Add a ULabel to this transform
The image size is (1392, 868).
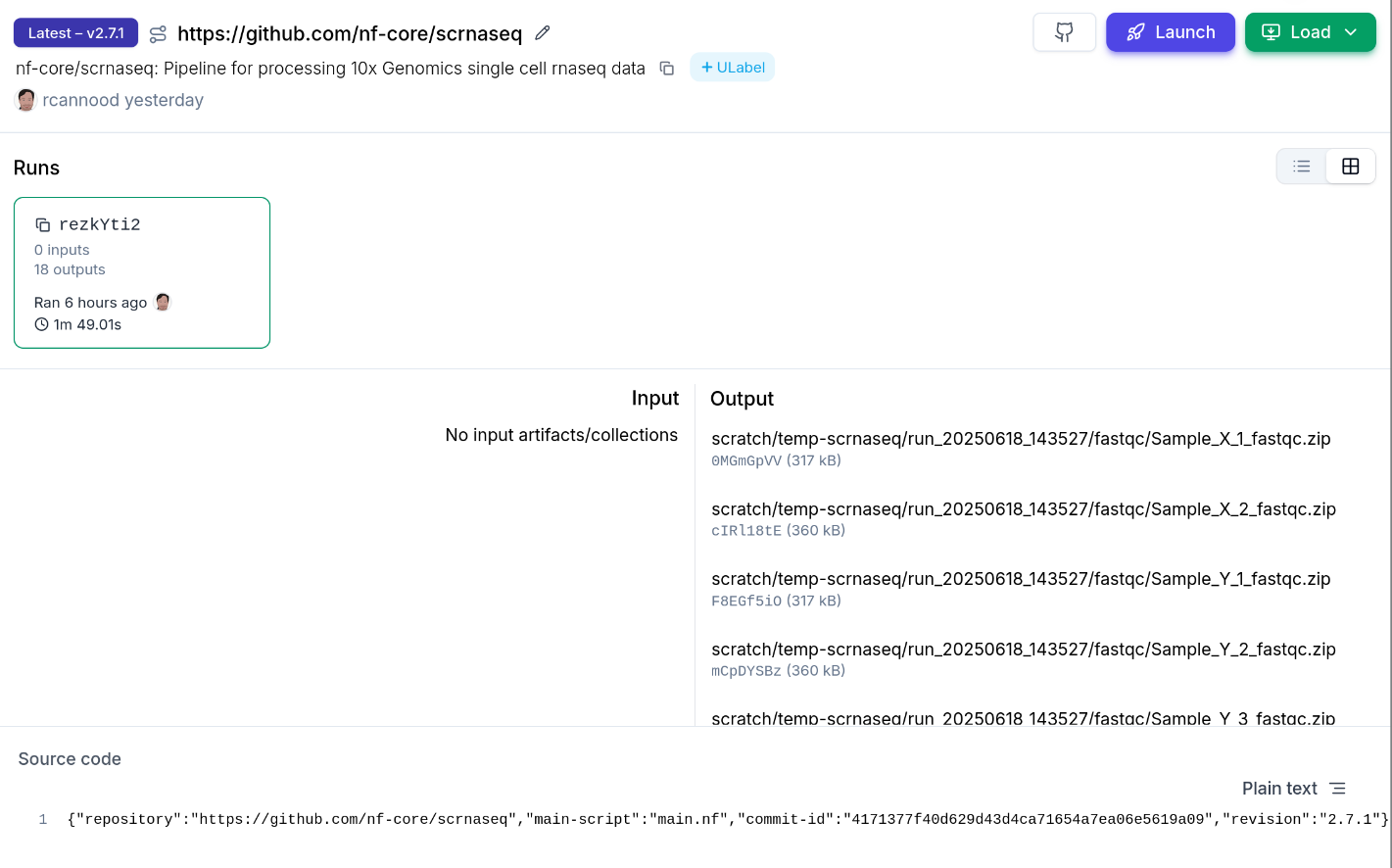pyautogui.click(x=732, y=68)
